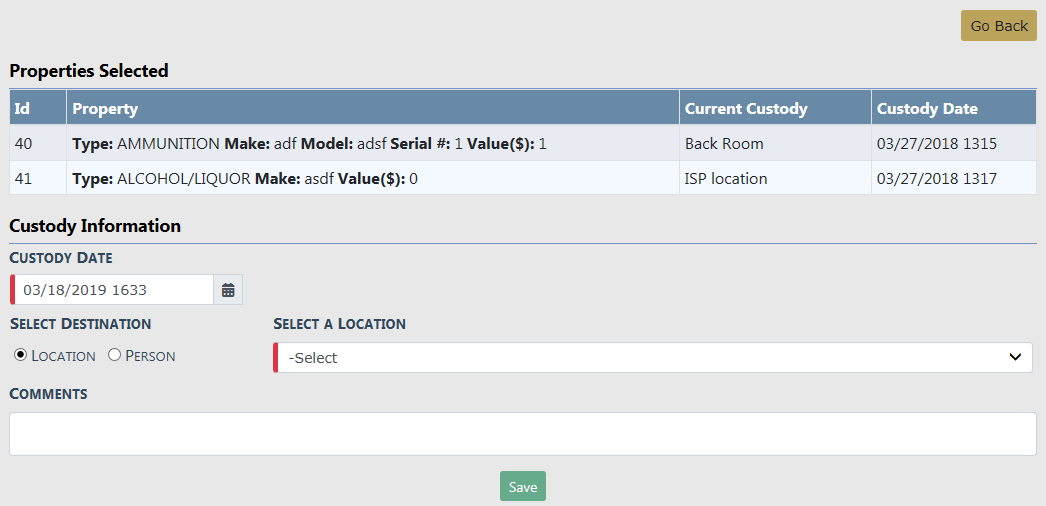The width and height of the screenshot is (1046, 506).
Task: Save the custody information
Action: click(522, 487)
